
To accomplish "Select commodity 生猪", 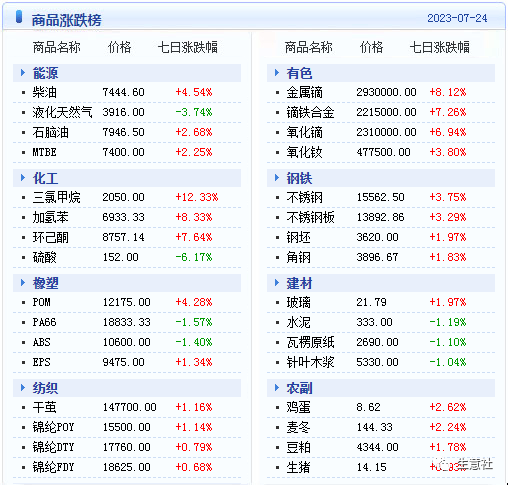I will [299, 467].
